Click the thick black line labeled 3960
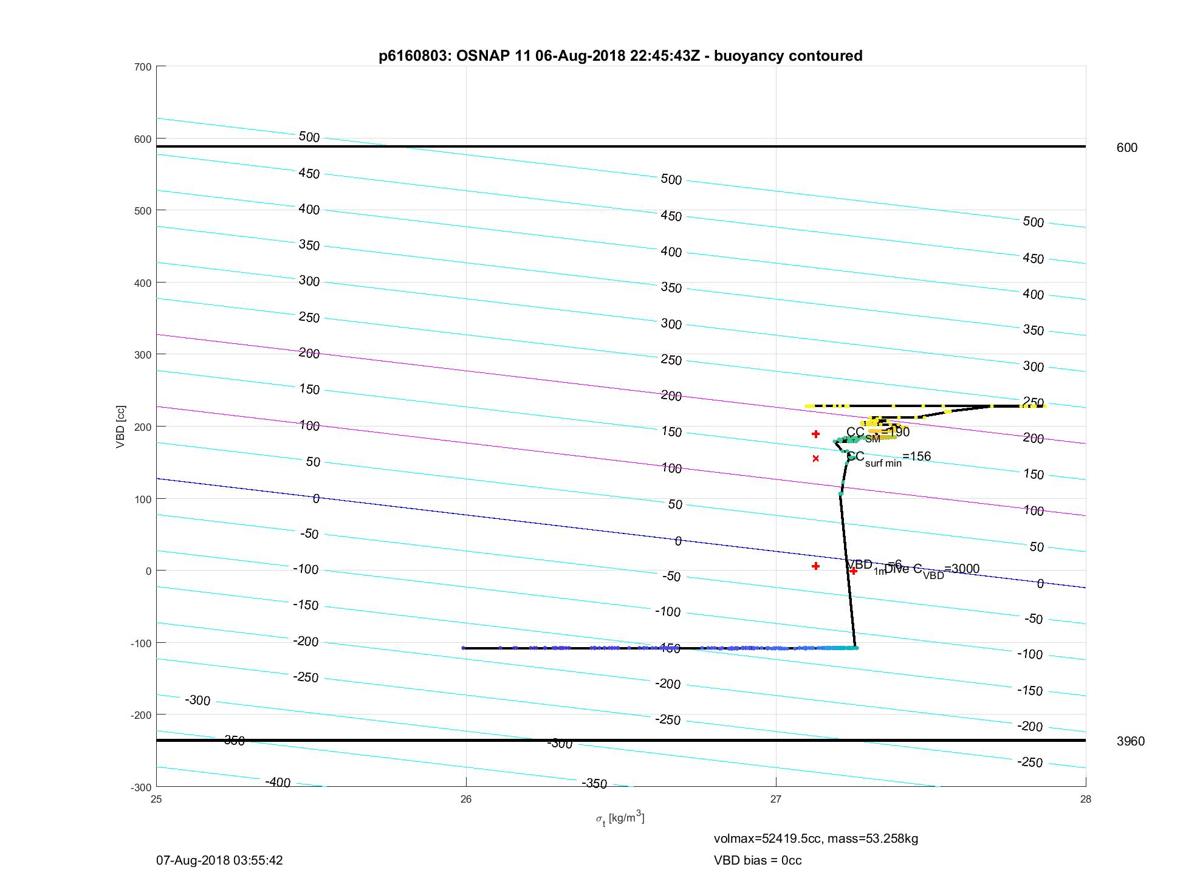1200x885 pixels. pos(620,740)
